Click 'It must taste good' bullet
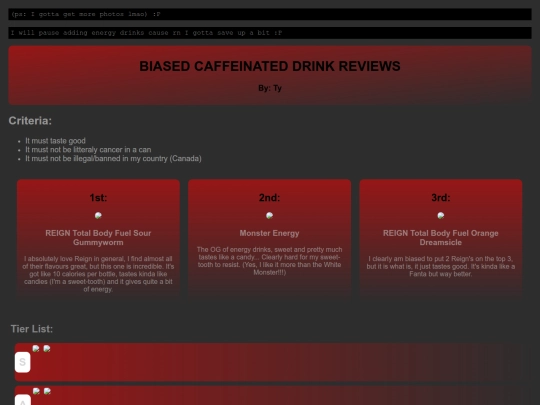This screenshot has height=405, width=540. click(55, 141)
